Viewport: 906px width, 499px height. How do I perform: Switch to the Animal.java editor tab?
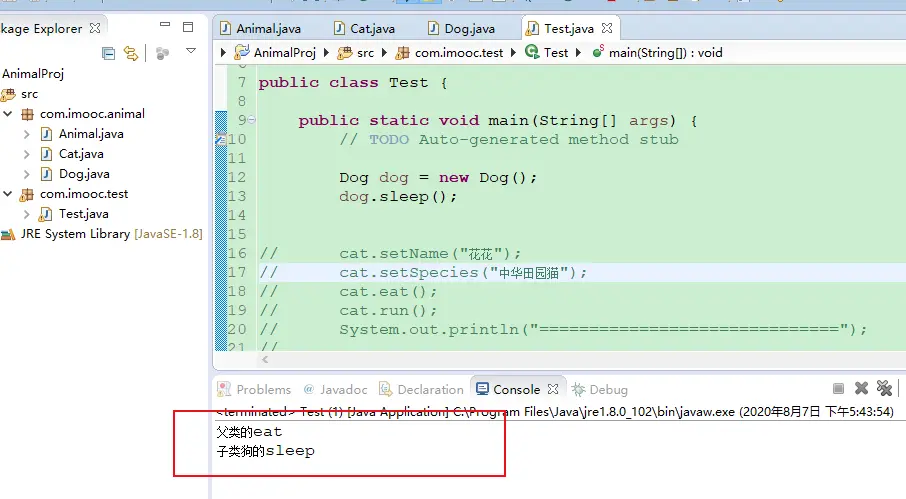[x=261, y=28]
